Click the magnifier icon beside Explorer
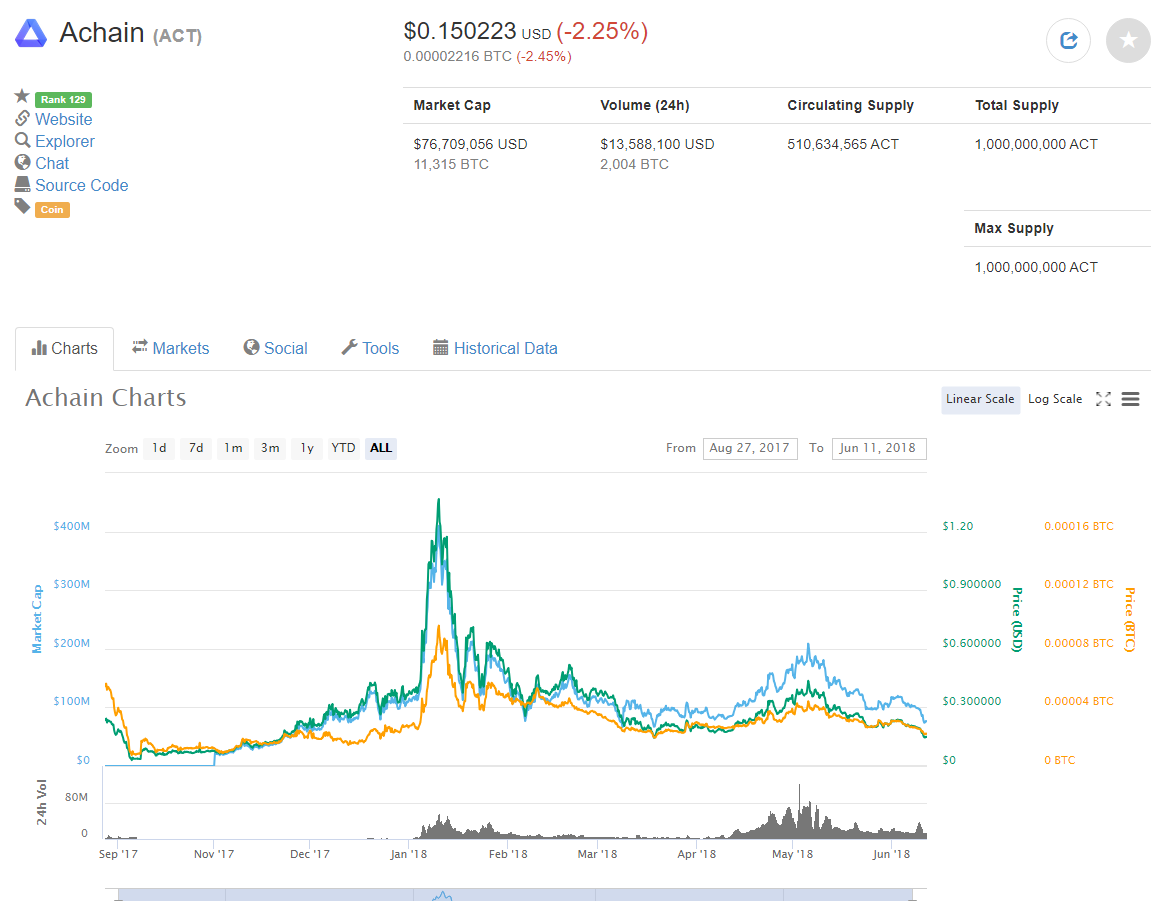The width and height of the screenshot is (1155, 901). click(23, 141)
